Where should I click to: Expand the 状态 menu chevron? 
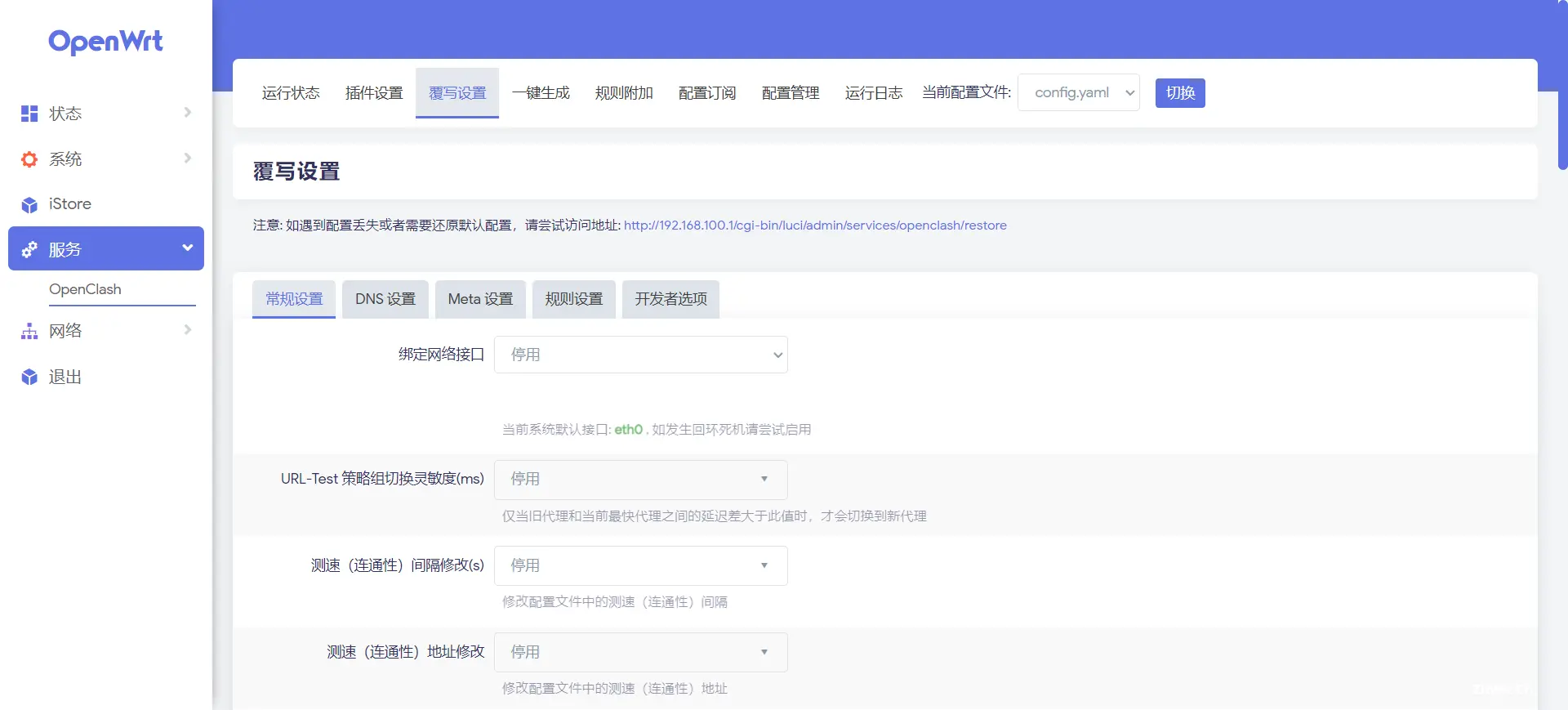tap(188, 112)
